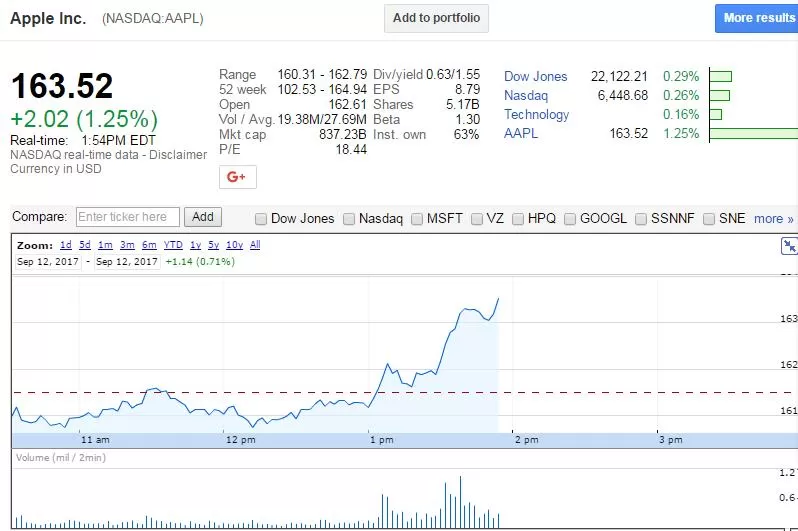Open the Nasdaq index link
Image resolution: width=798 pixels, height=531 pixels.
pos(526,96)
